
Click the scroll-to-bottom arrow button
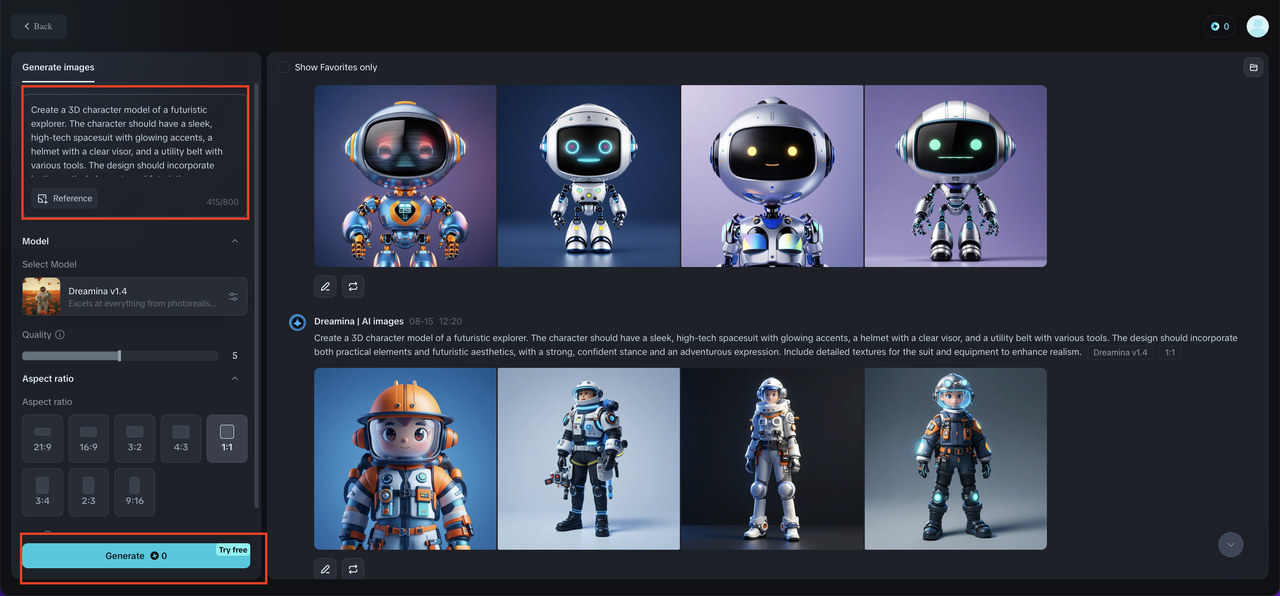[1231, 545]
